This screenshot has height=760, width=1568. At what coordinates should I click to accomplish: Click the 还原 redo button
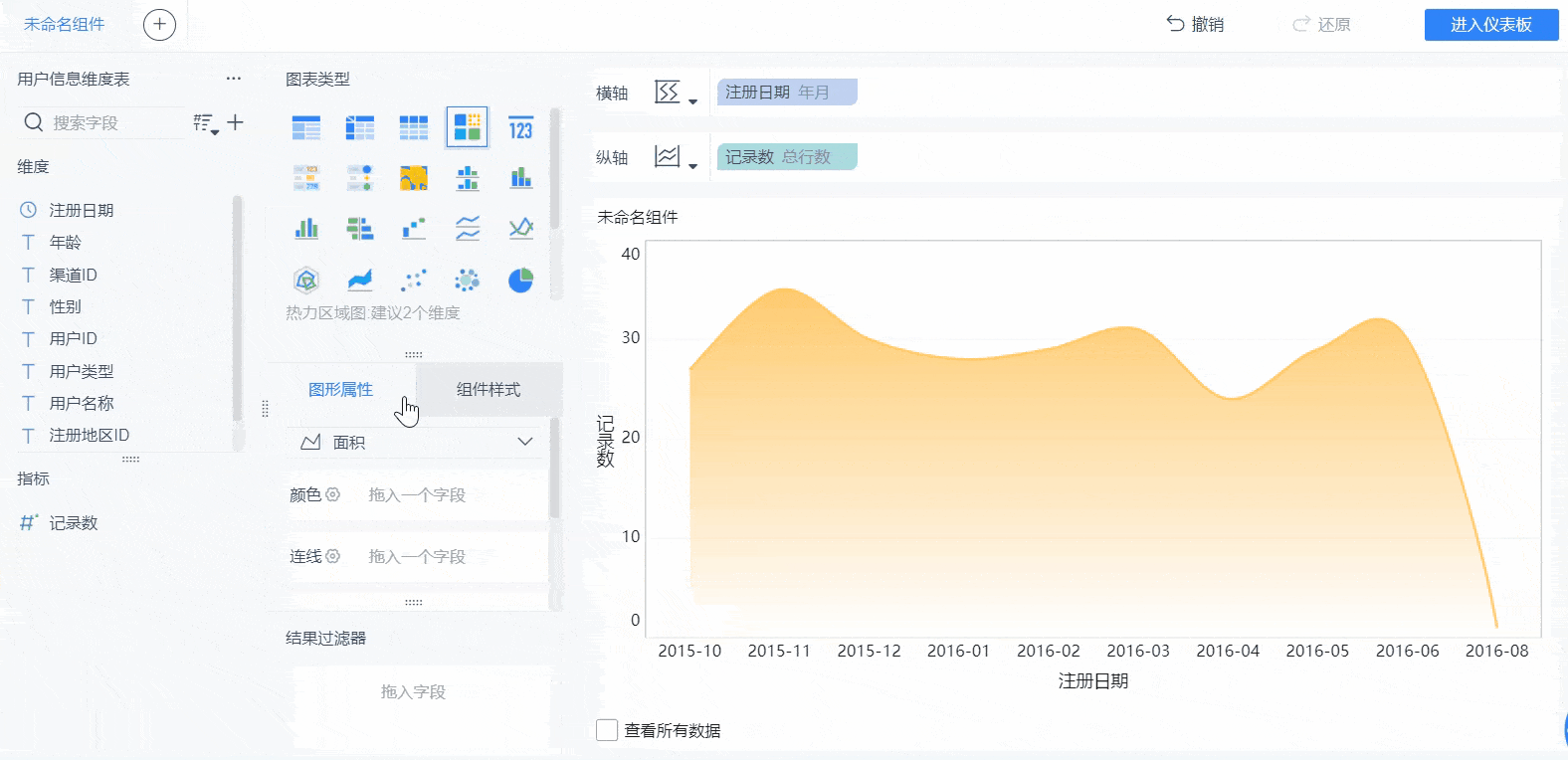1321,25
